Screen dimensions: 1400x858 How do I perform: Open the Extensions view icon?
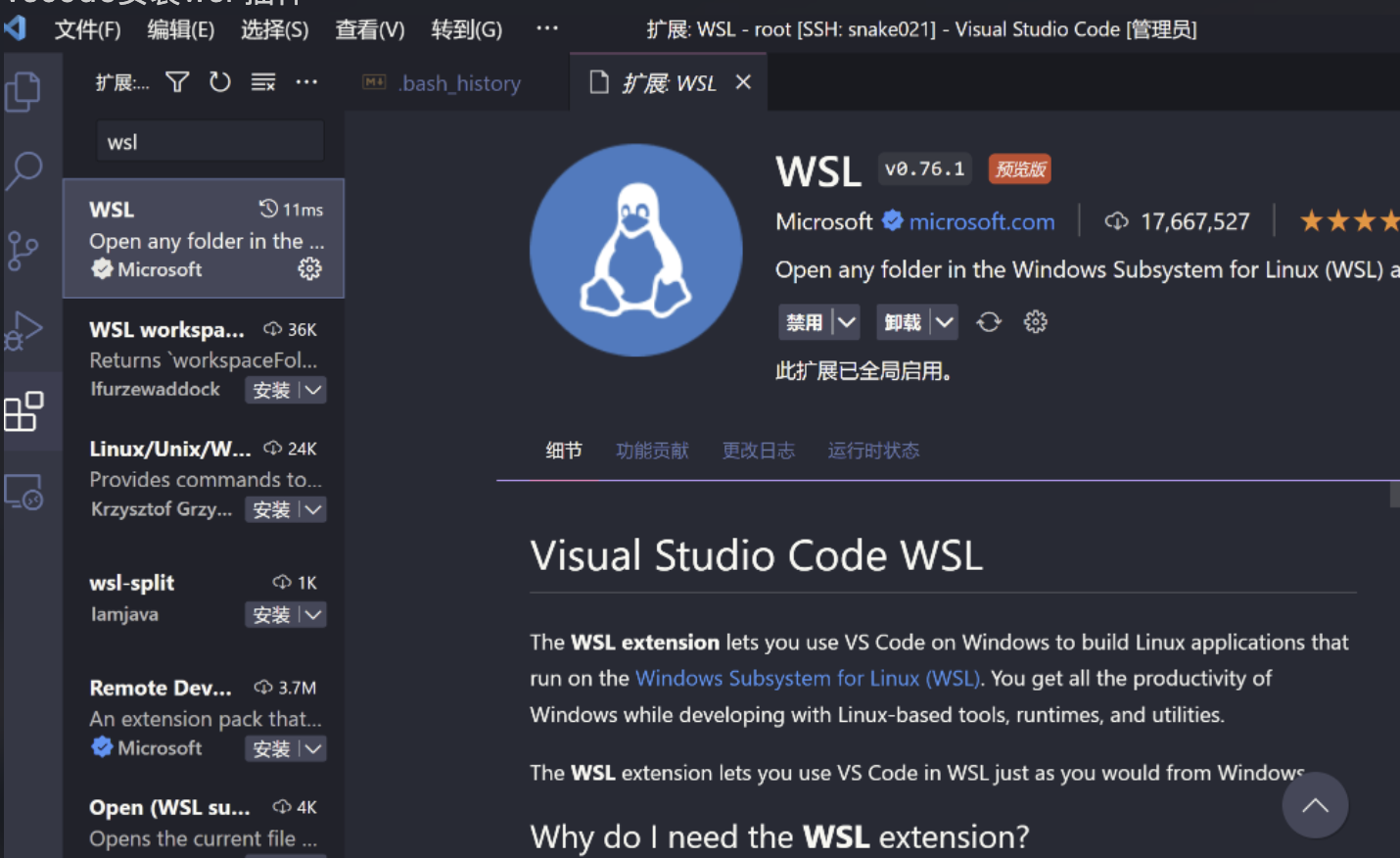coord(23,411)
